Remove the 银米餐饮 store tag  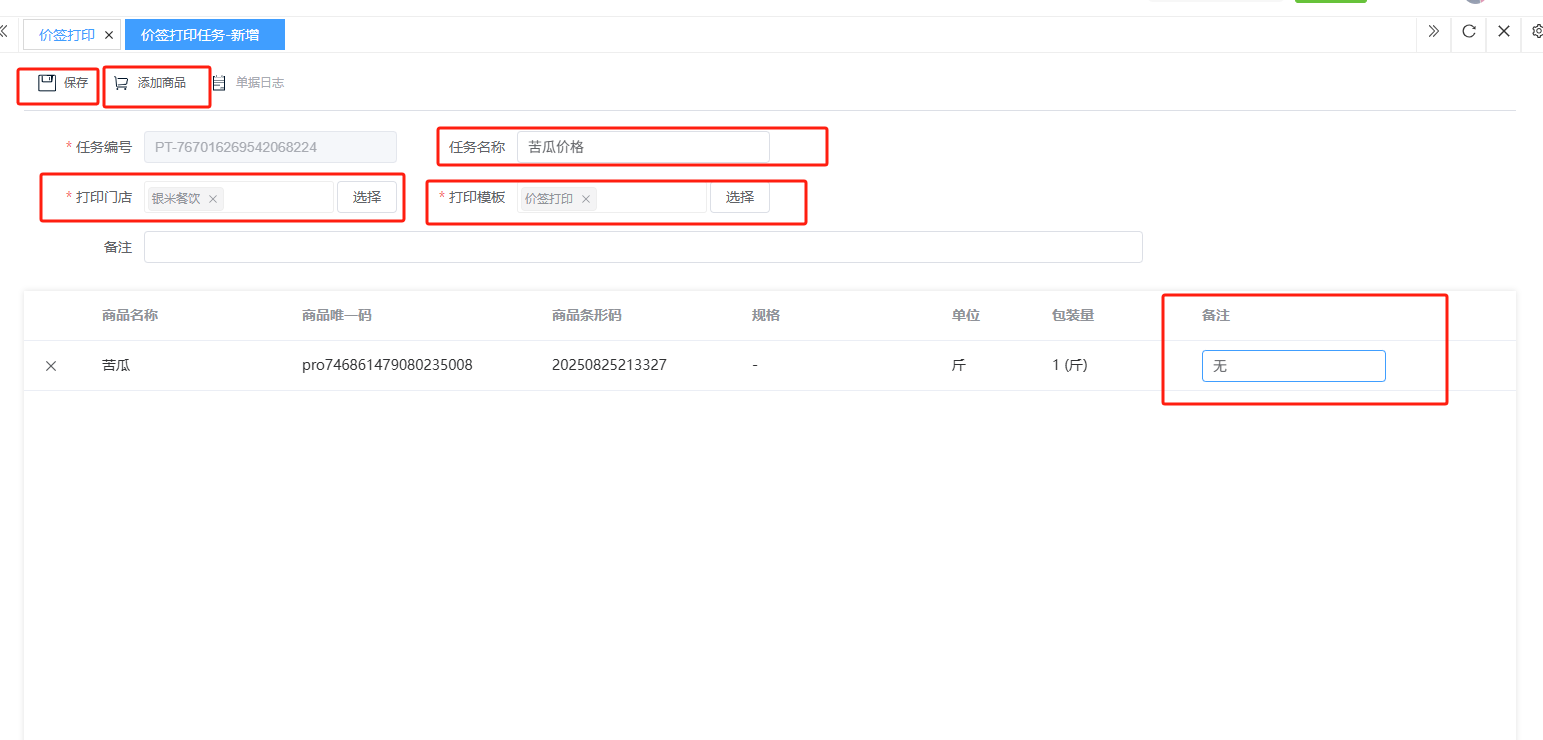click(x=213, y=199)
